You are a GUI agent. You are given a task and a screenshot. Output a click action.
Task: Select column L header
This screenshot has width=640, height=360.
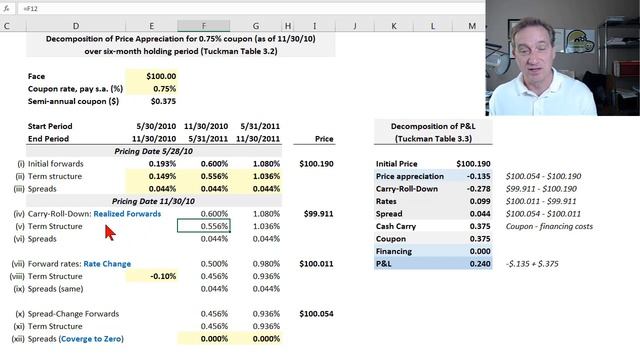click(433, 26)
